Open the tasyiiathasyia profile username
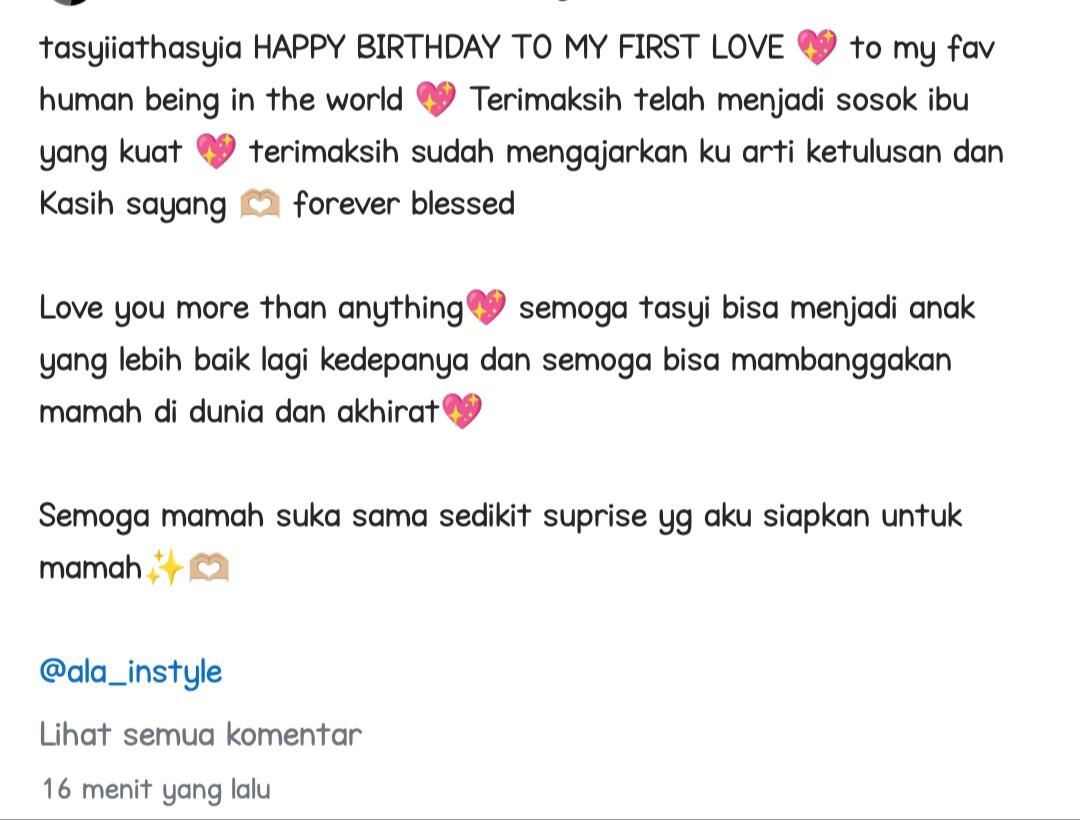Image resolution: width=1080 pixels, height=820 pixels. pyautogui.click(x=140, y=48)
